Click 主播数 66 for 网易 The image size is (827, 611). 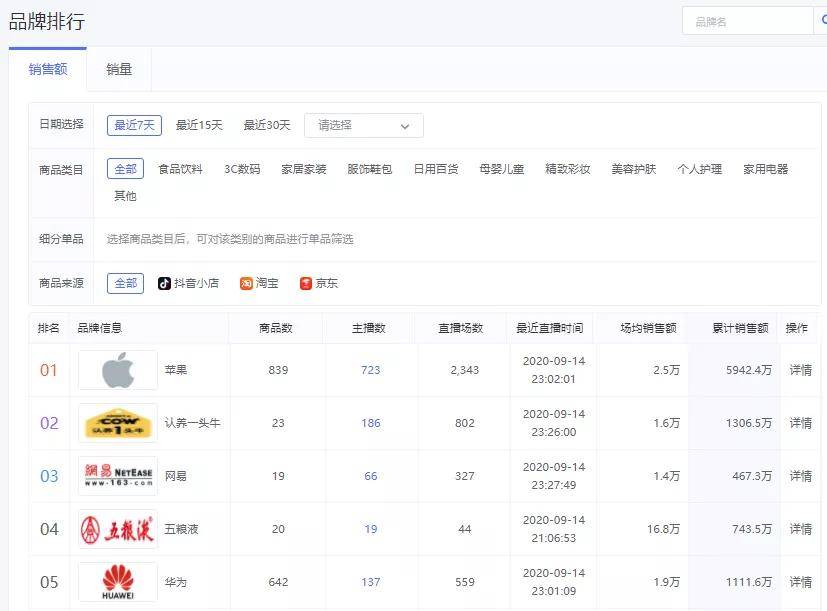click(370, 476)
